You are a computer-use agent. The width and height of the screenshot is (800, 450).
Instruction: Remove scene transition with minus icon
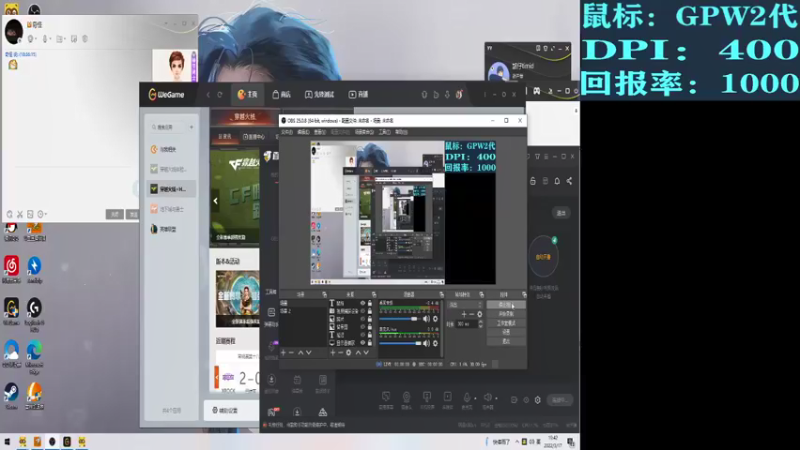[x=471, y=314]
